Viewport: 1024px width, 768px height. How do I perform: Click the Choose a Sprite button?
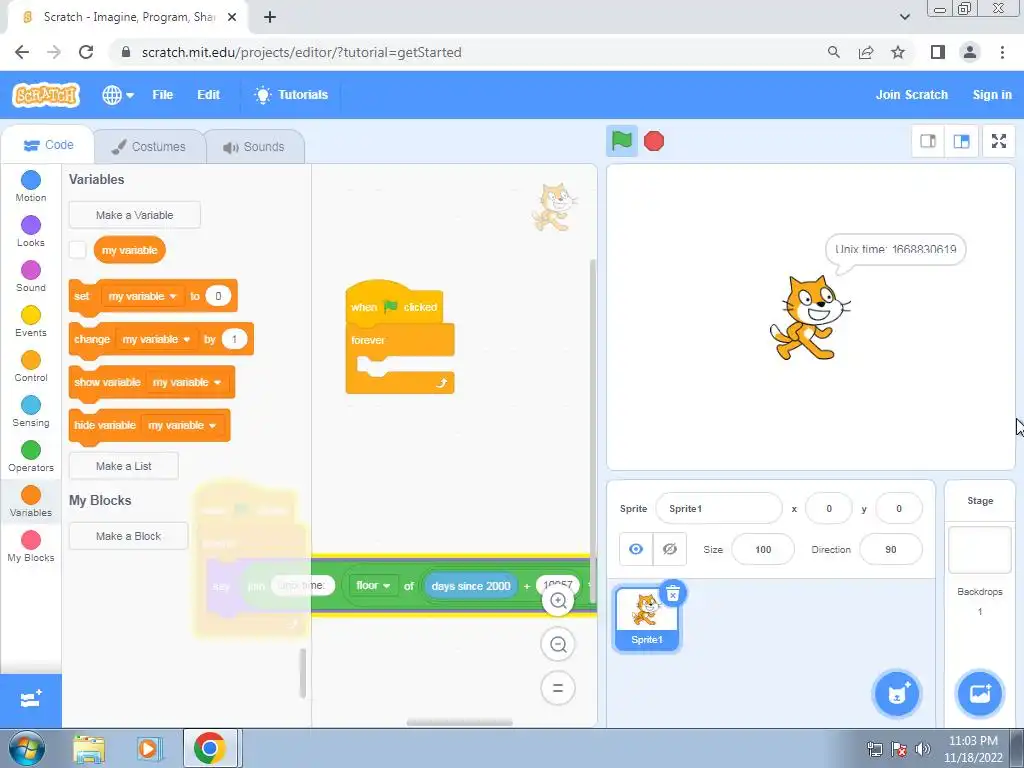pos(897,694)
